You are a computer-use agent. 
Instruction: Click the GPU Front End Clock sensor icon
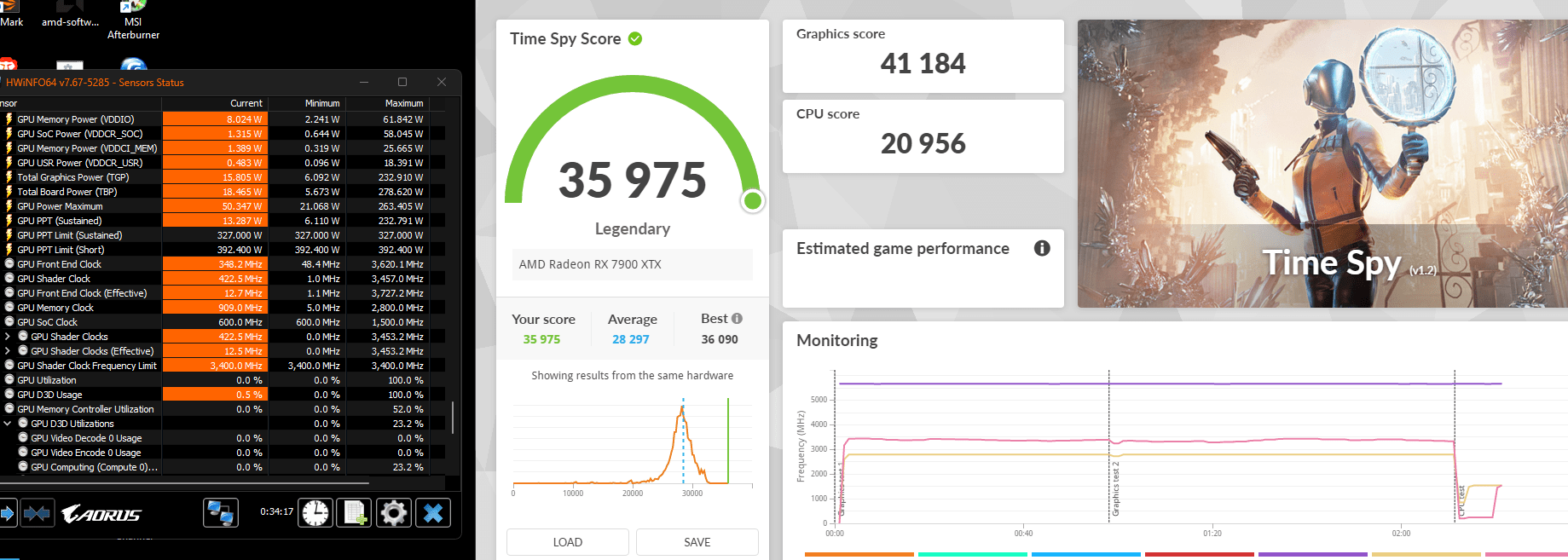(x=9, y=264)
